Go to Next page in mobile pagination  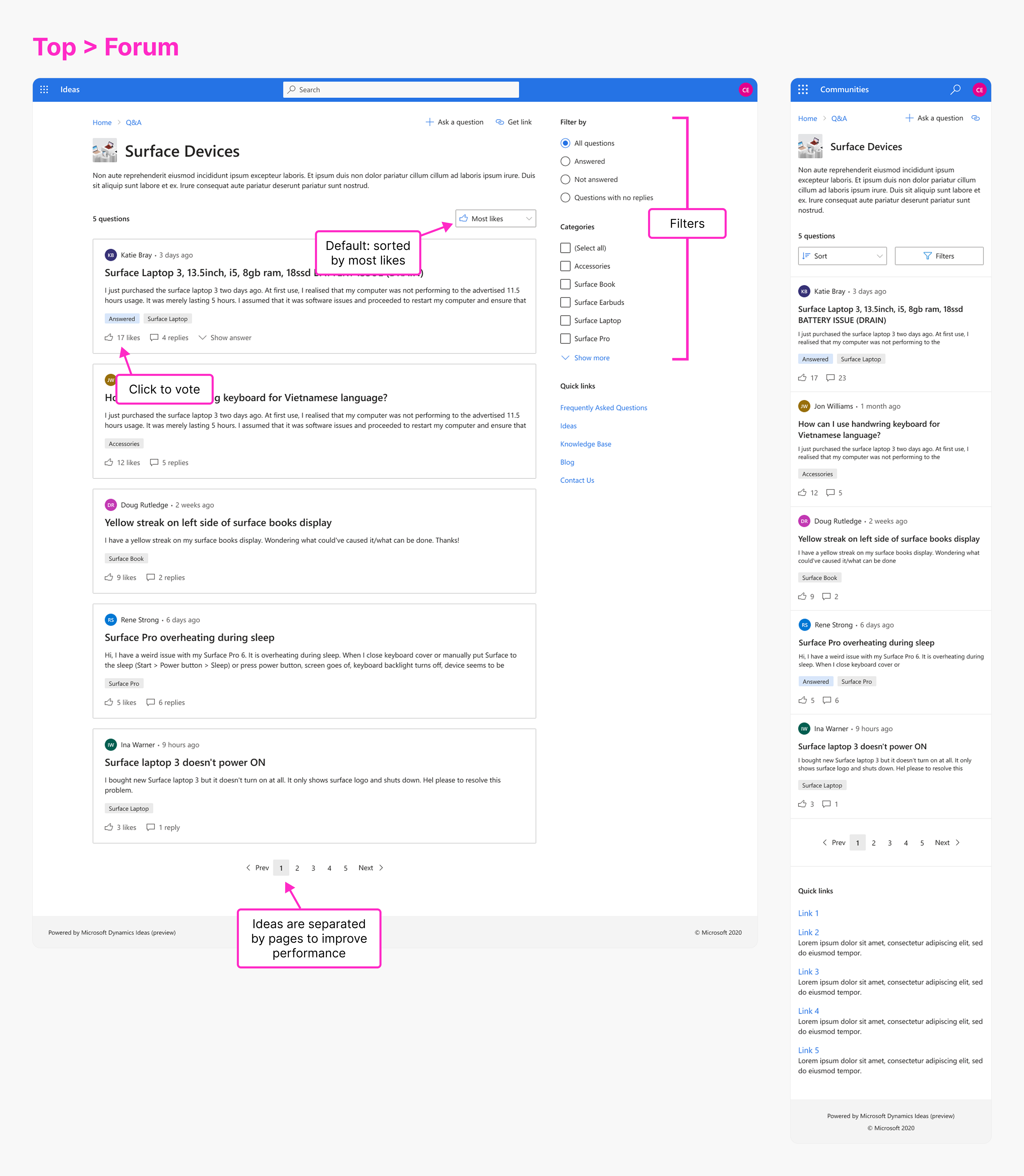(x=947, y=842)
